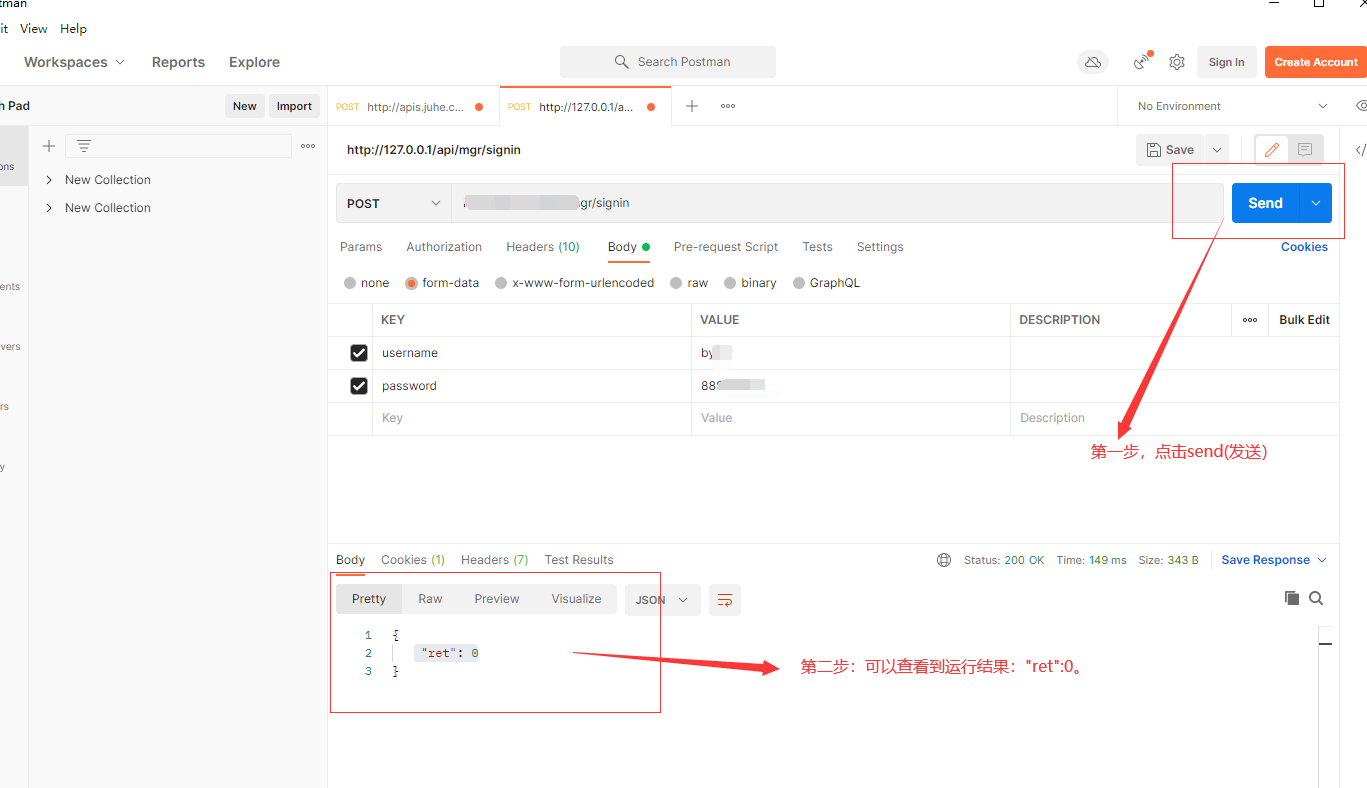Toggle the wrap lines icon
Viewport: 1367px width, 788px height.
[x=725, y=600]
